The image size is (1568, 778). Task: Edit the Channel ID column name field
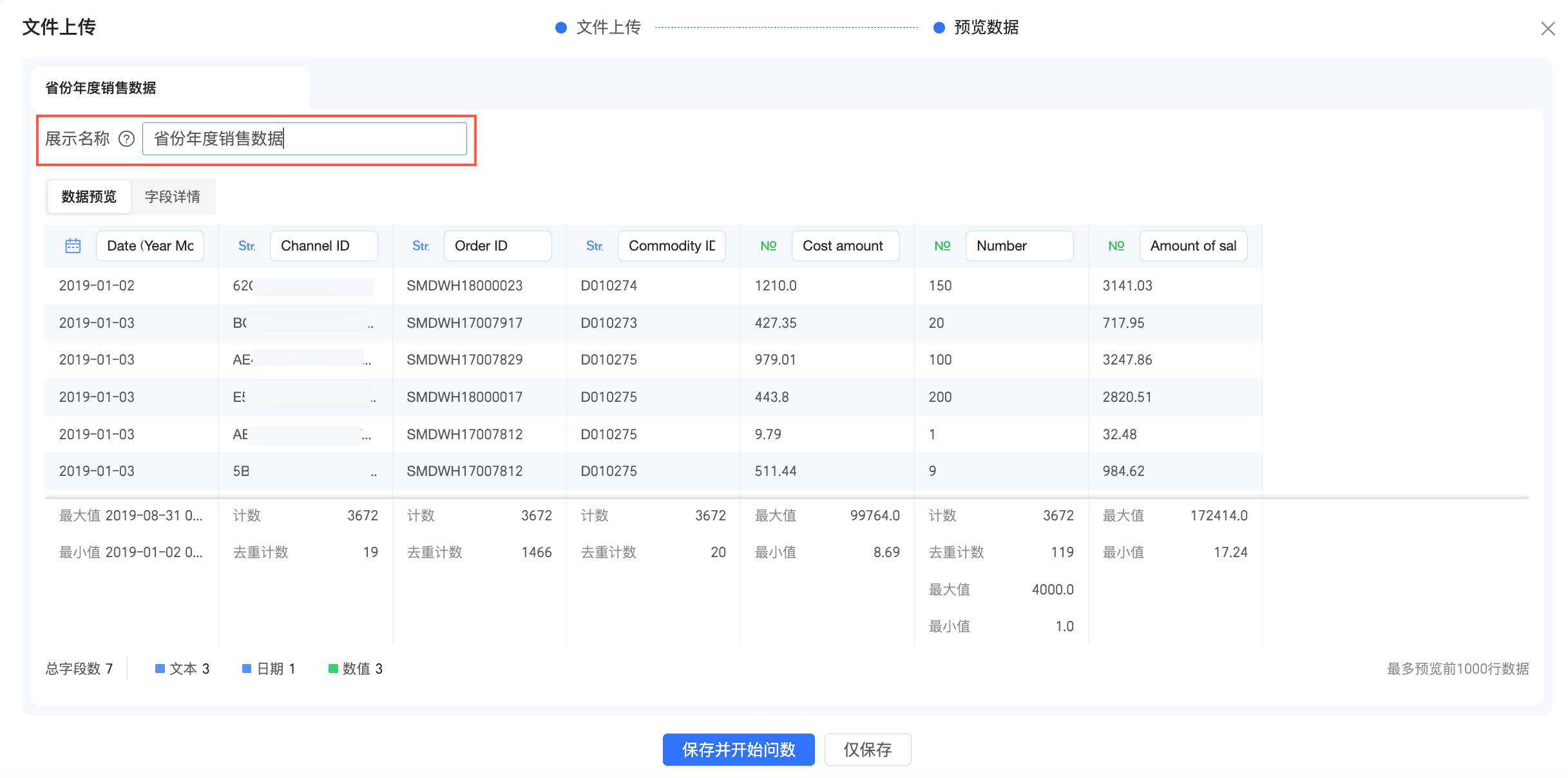coord(324,246)
